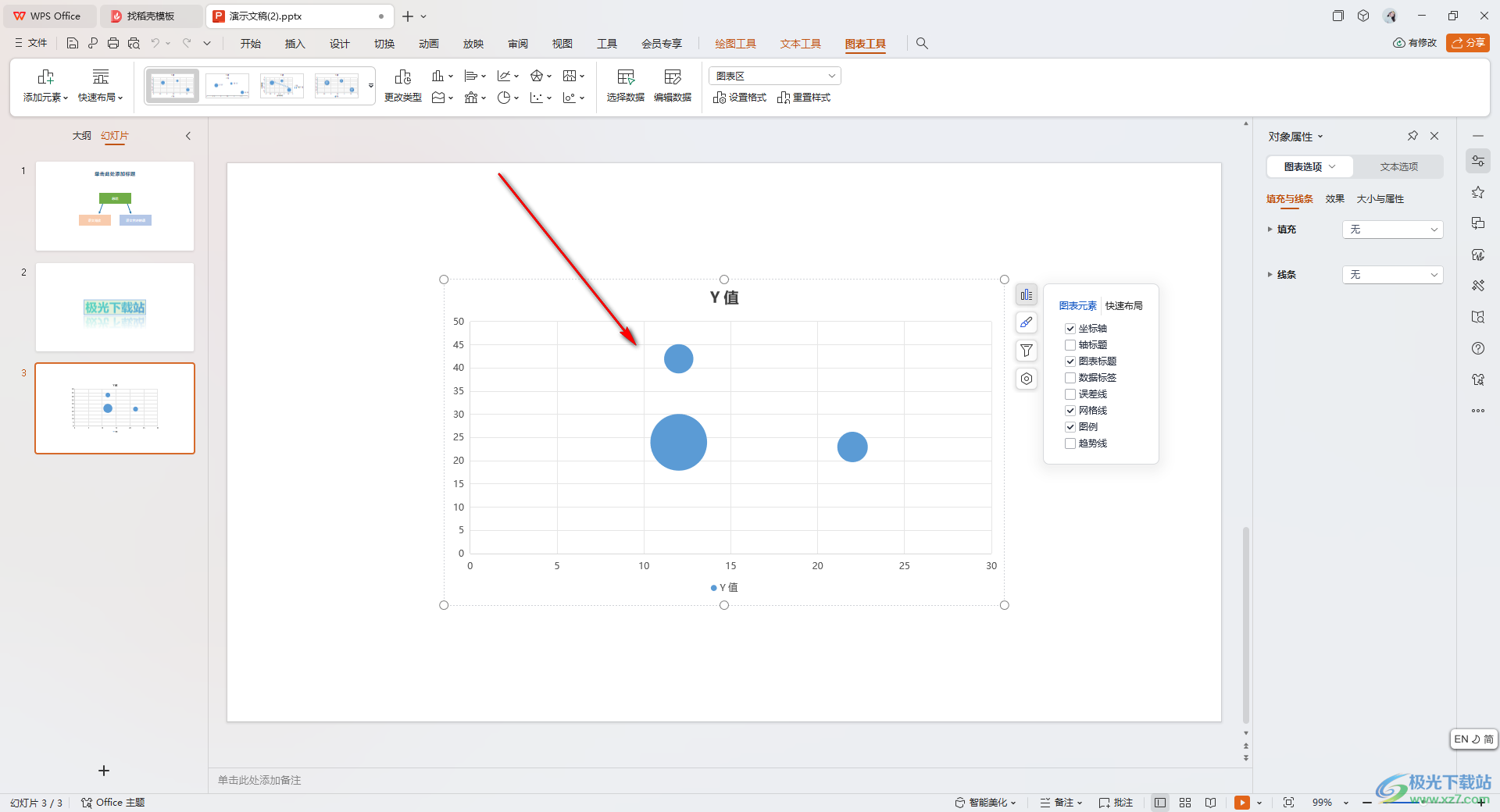Toggle the Legend (图例) checkbox

[x=1070, y=427]
